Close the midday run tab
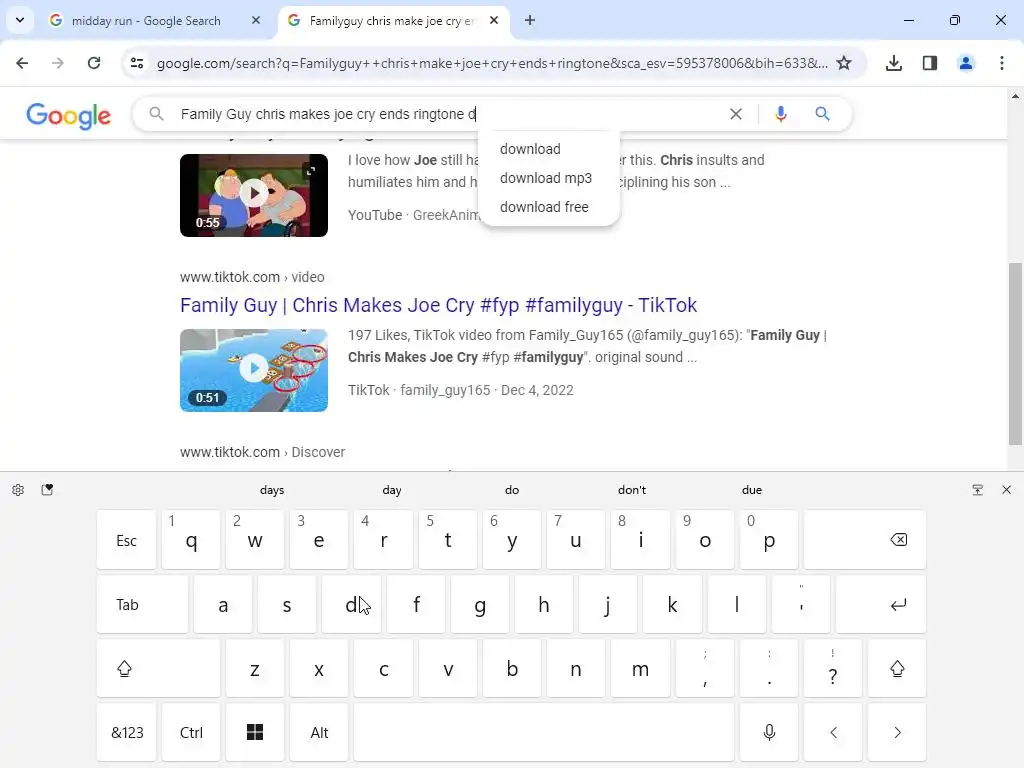Viewport: 1024px width, 768px height. pos(256,20)
